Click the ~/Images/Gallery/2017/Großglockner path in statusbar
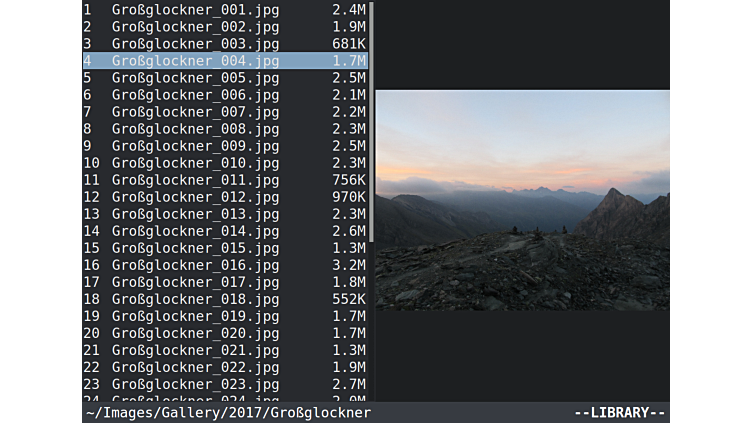 228,413
